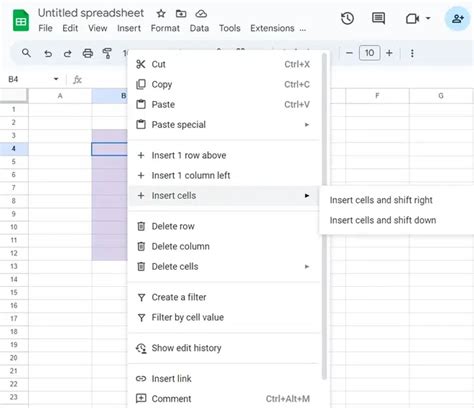Expand the Paste special submenu
Screen dimensions: 474x408
(x=307, y=125)
